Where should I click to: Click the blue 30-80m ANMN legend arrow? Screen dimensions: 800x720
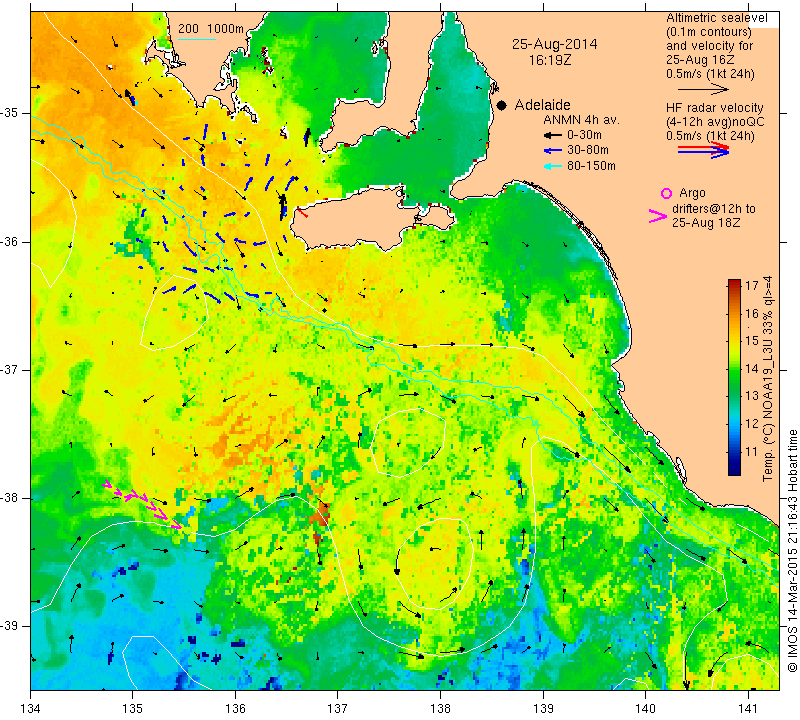coord(552,151)
